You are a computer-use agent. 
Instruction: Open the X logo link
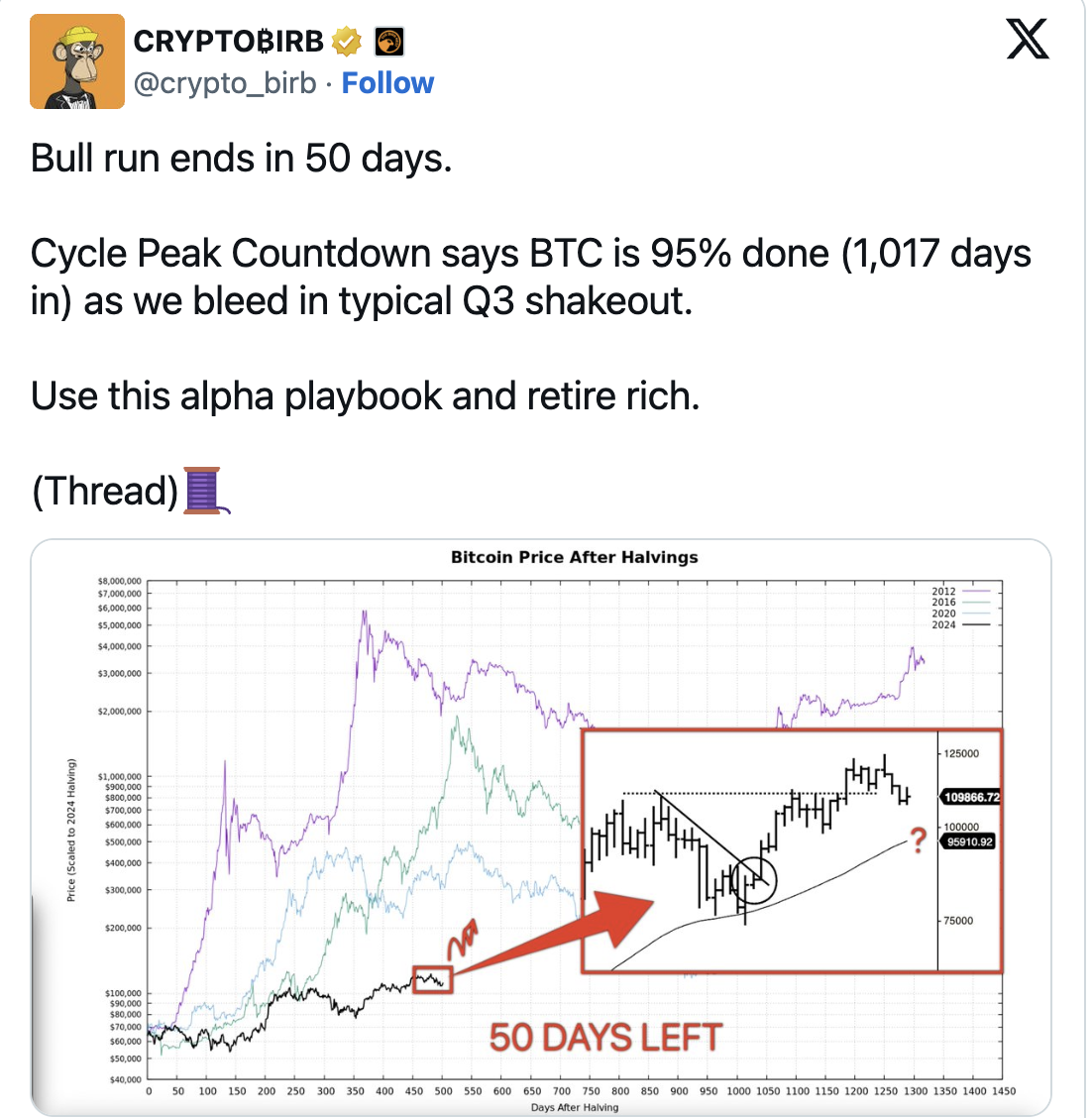pos(1028,40)
